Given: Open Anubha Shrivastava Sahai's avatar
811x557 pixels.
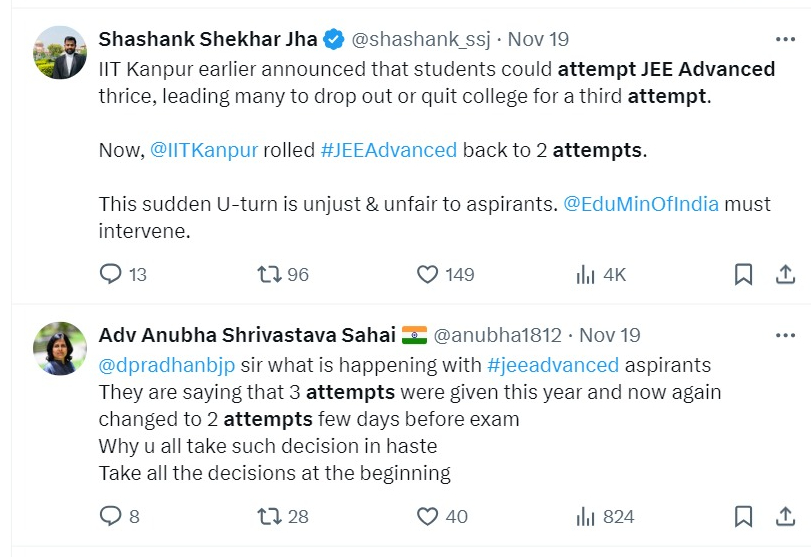Looking at the screenshot, I should (60, 348).
